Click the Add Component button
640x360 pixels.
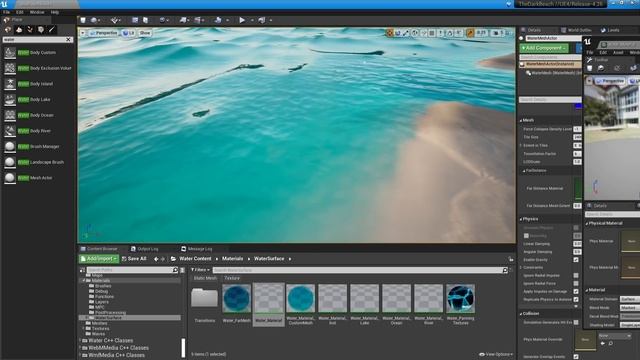(x=544, y=48)
